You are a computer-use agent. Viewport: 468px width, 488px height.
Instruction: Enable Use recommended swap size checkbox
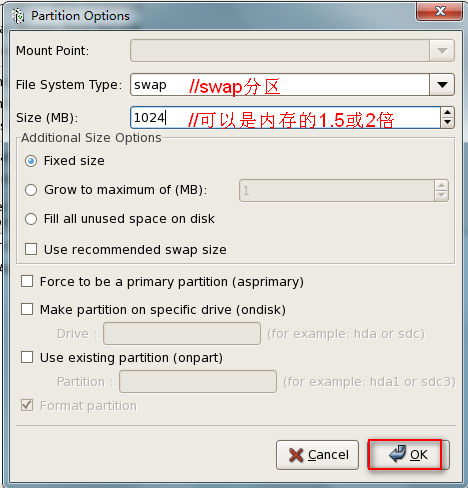31,249
